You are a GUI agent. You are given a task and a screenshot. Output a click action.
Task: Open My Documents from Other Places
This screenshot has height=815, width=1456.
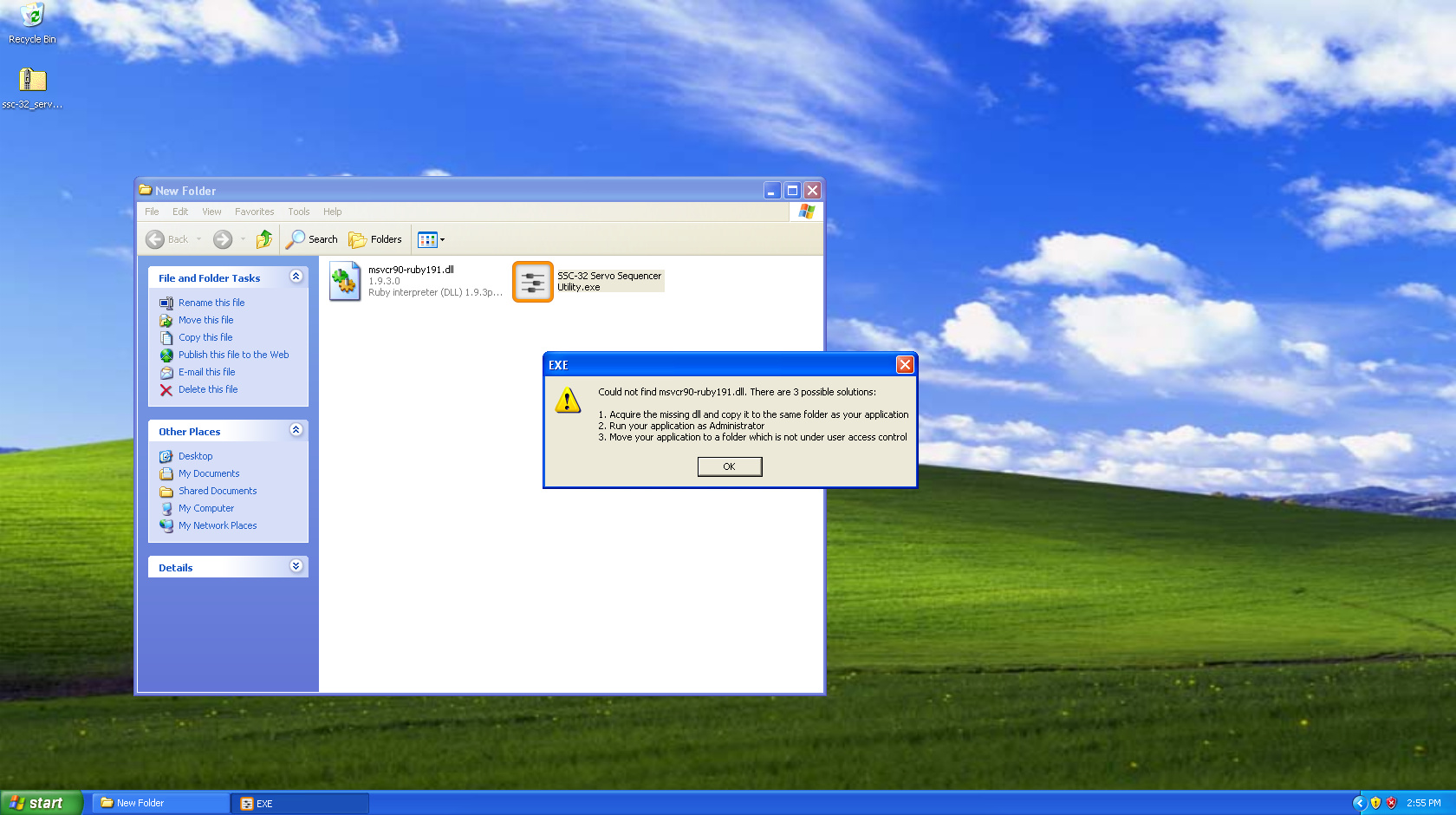(x=209, y=473)
